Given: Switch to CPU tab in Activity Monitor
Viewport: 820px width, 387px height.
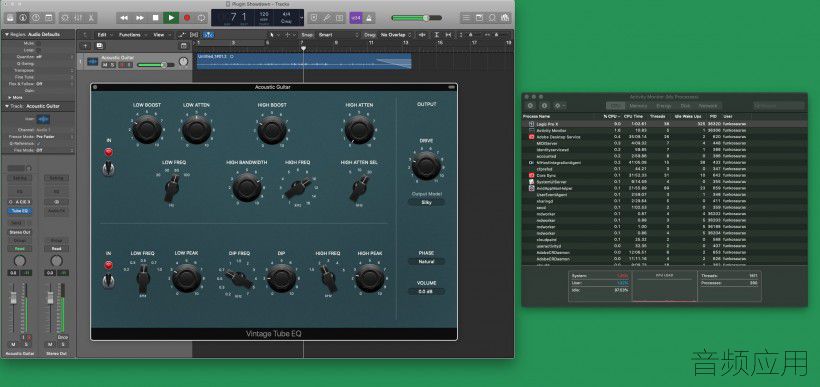Looking at the screenshot, I should [x=617, y=106].
